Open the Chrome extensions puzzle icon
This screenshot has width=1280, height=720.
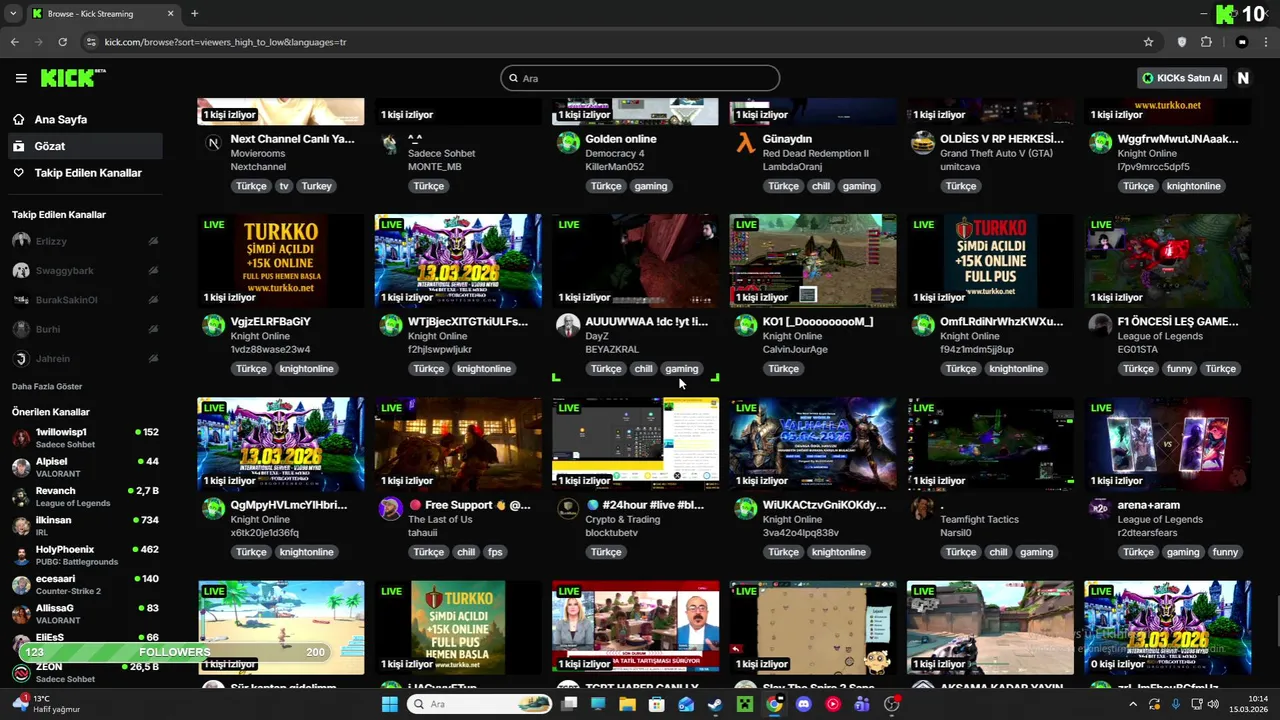pyautogui.click(x=1206, y=42)
